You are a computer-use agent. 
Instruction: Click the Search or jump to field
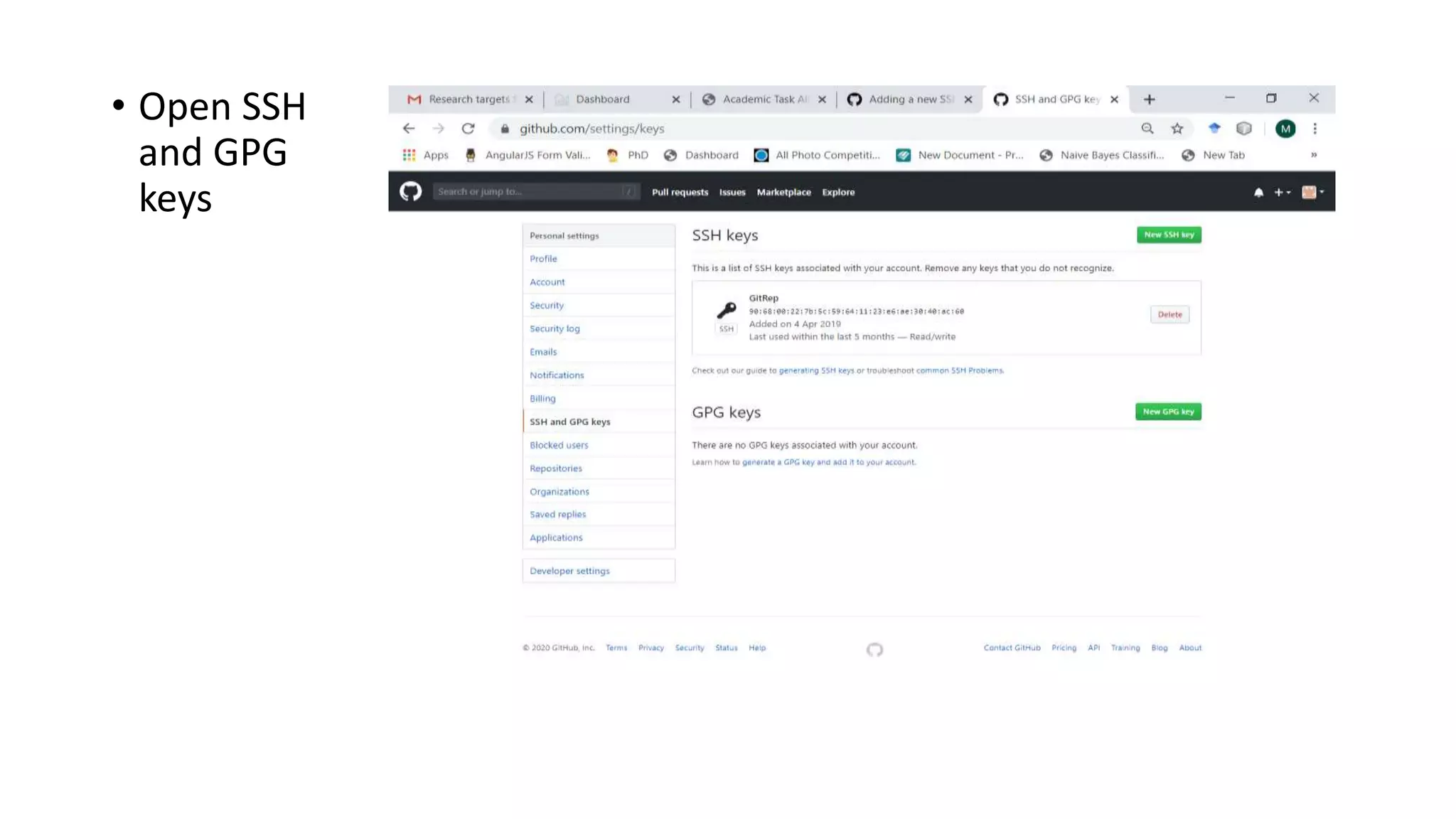point(536,192)
